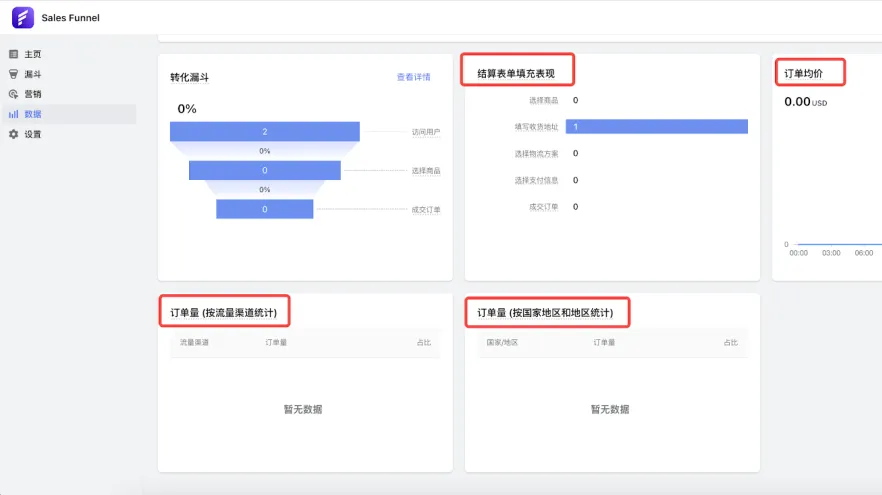
Task: Click 暂无数据 in the country table
Action: tap(610, 410)
